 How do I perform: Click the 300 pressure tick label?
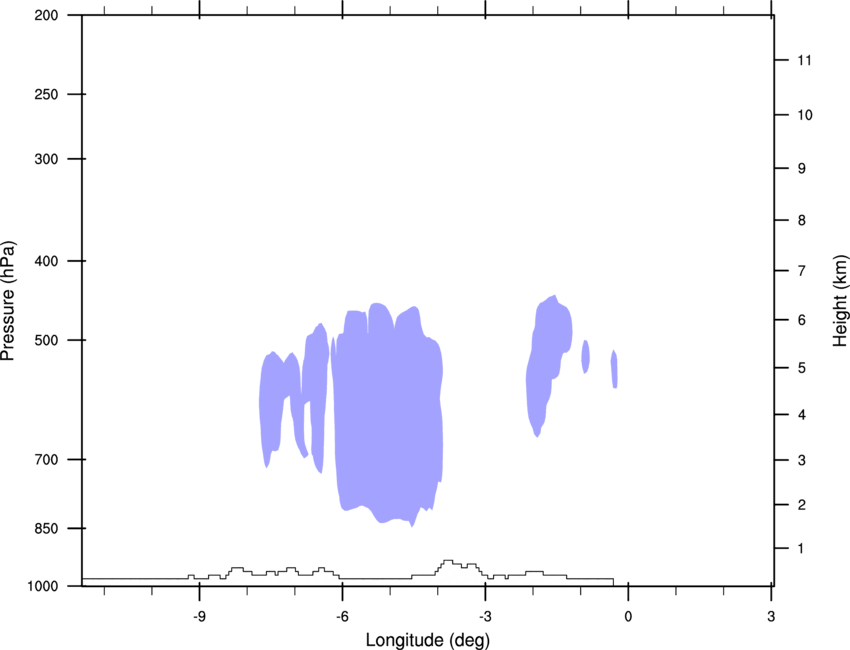point(46,159)
